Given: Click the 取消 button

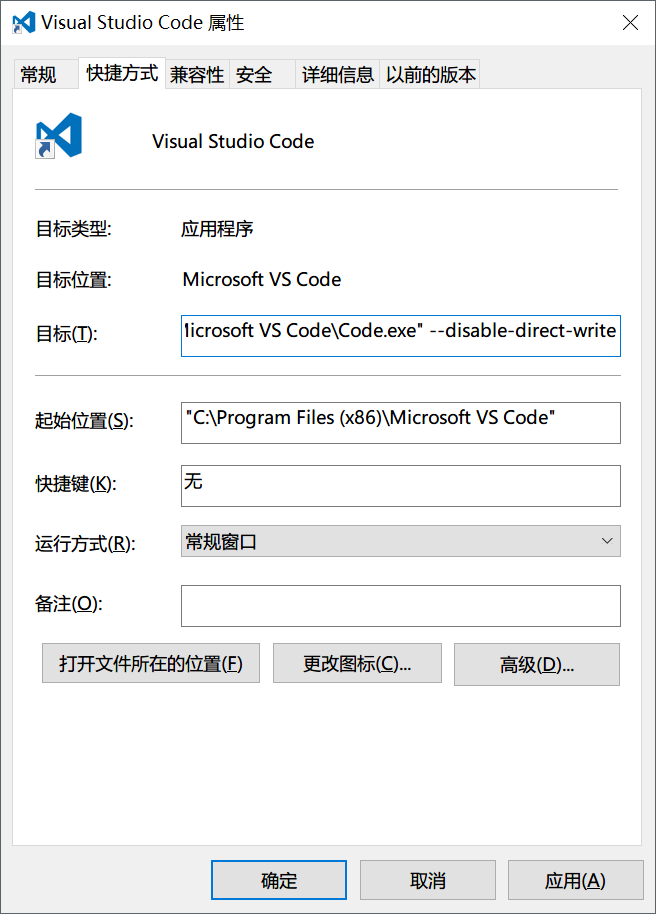Looking at the screenshot, I should coord(428,880).
